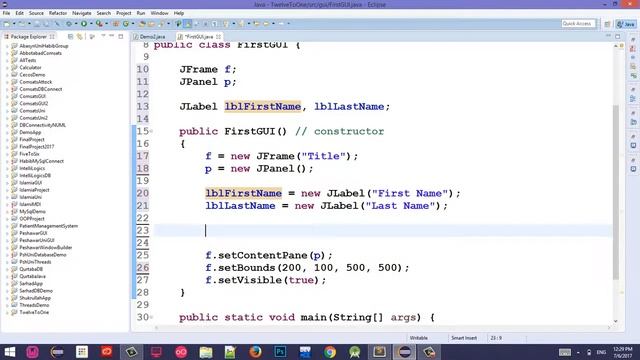640x360 pixels.
Task: Expand the AbasynUniHabibGroup project
Action: tap(7, 46)
